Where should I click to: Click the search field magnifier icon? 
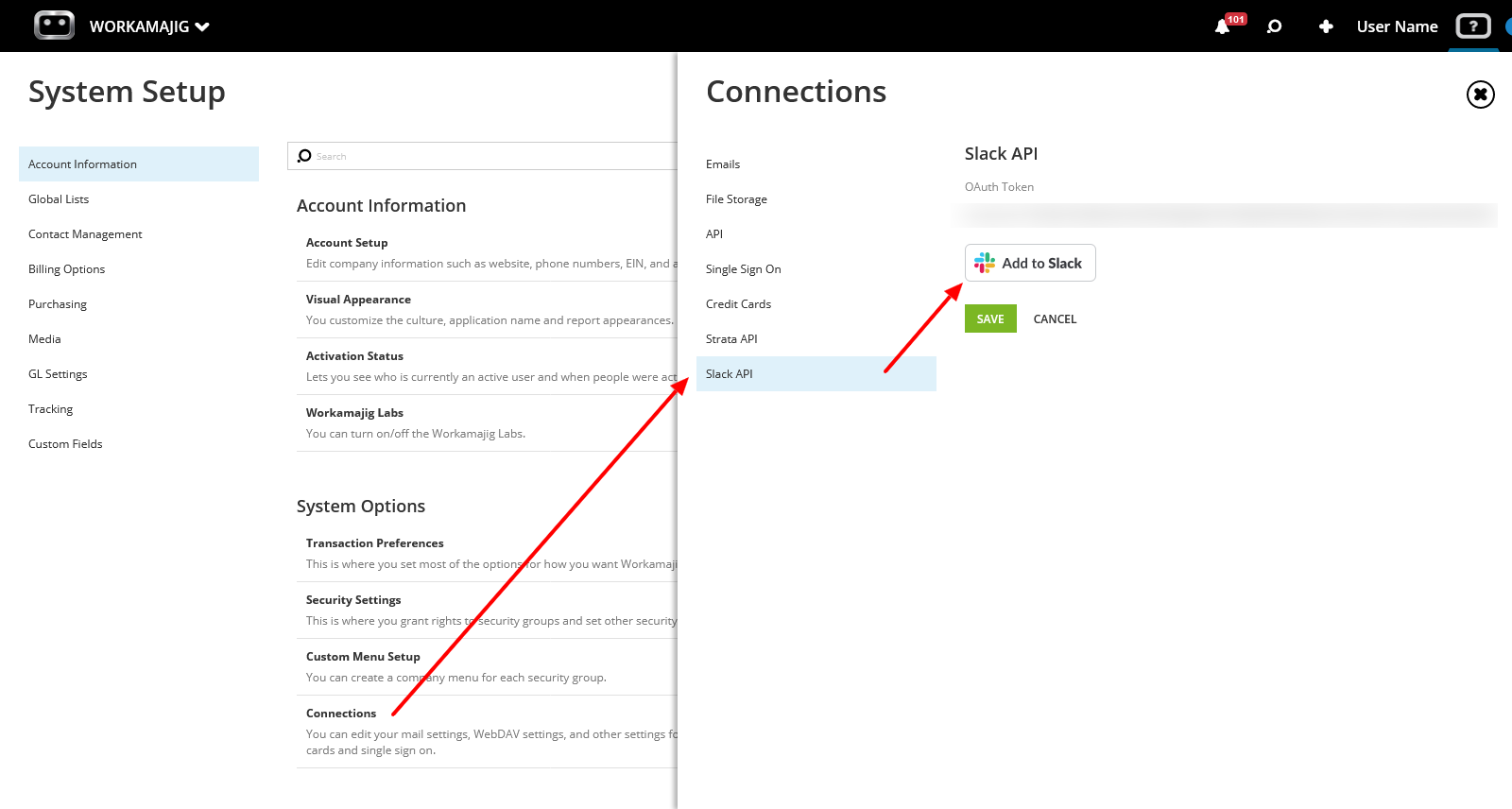point(304,156)
